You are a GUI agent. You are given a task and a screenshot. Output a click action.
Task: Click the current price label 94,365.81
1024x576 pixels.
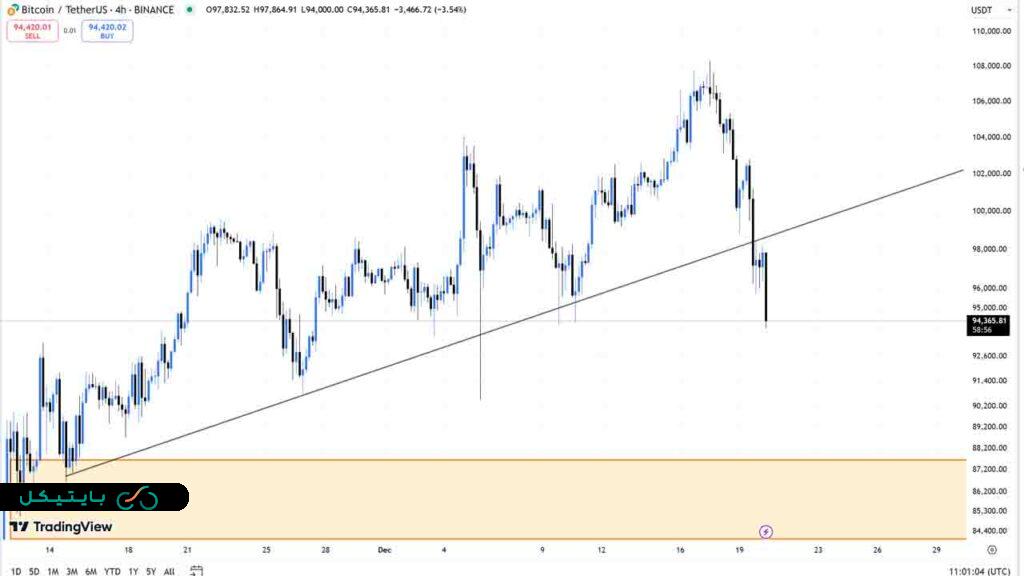[x=988, y=321]
